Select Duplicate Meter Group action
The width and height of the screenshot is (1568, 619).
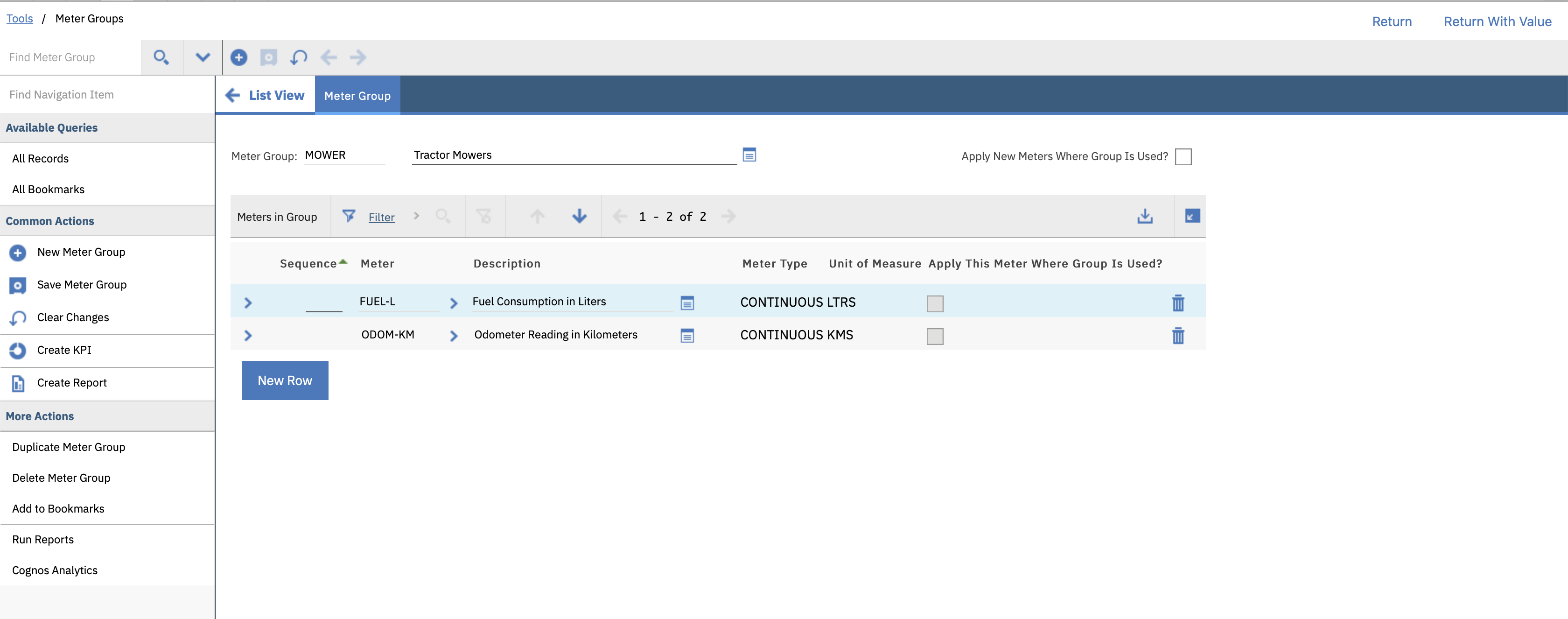pyautogui.click(x=69, y=447)
